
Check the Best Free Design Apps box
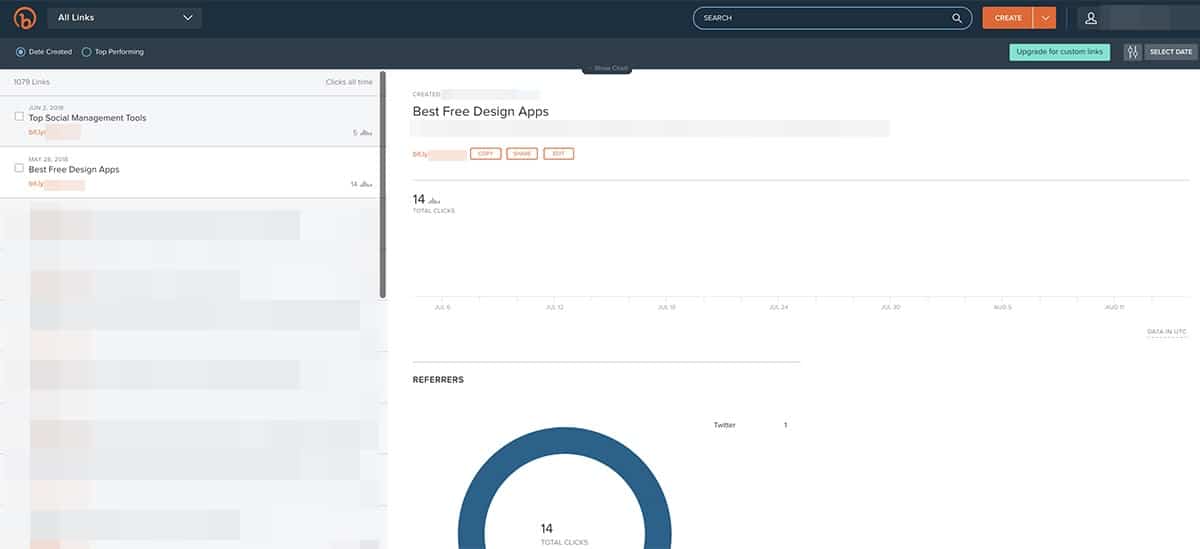19,168
